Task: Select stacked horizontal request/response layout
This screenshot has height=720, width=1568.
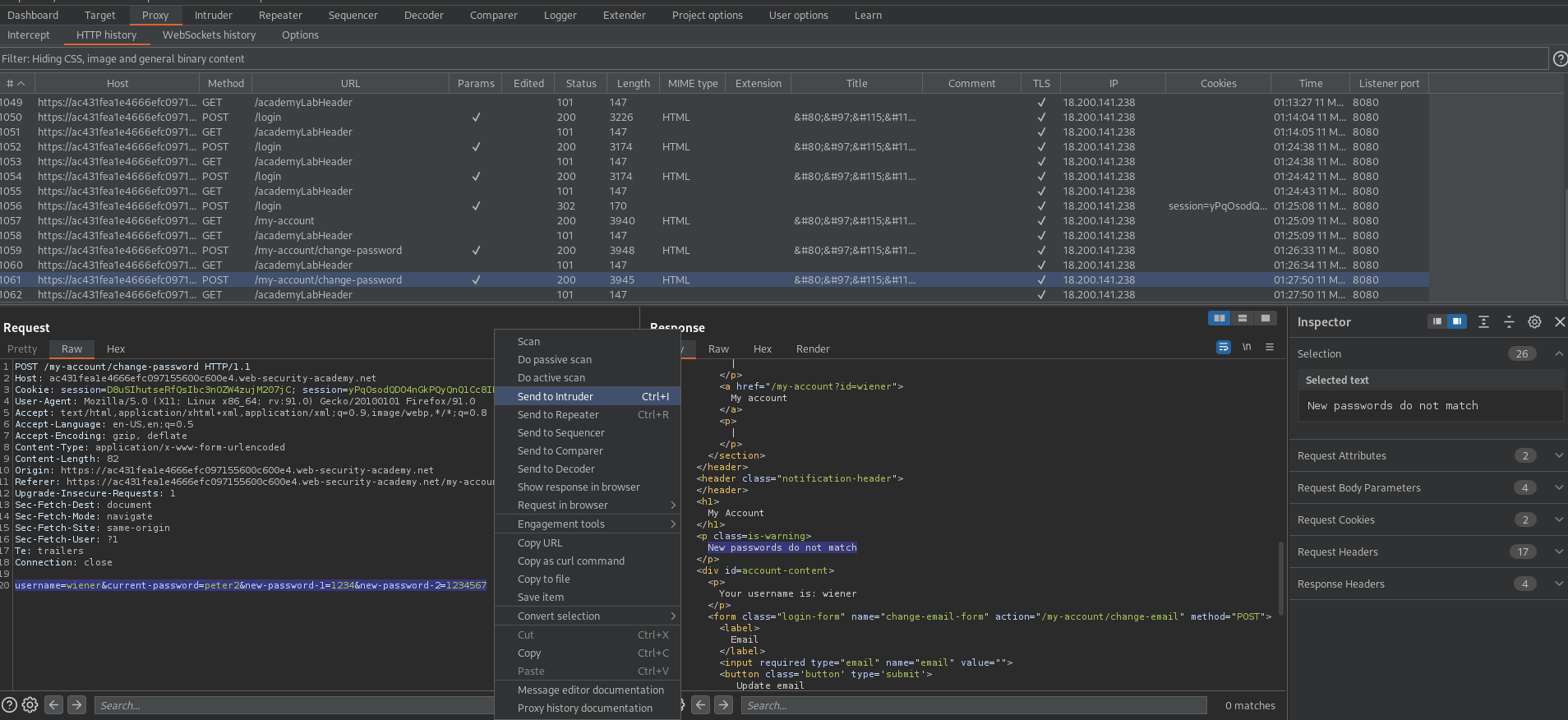Action: 1243,319
